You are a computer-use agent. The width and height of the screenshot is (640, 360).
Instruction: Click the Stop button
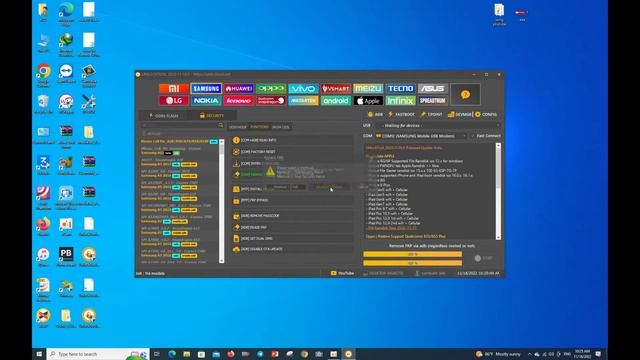pos(484,258)
